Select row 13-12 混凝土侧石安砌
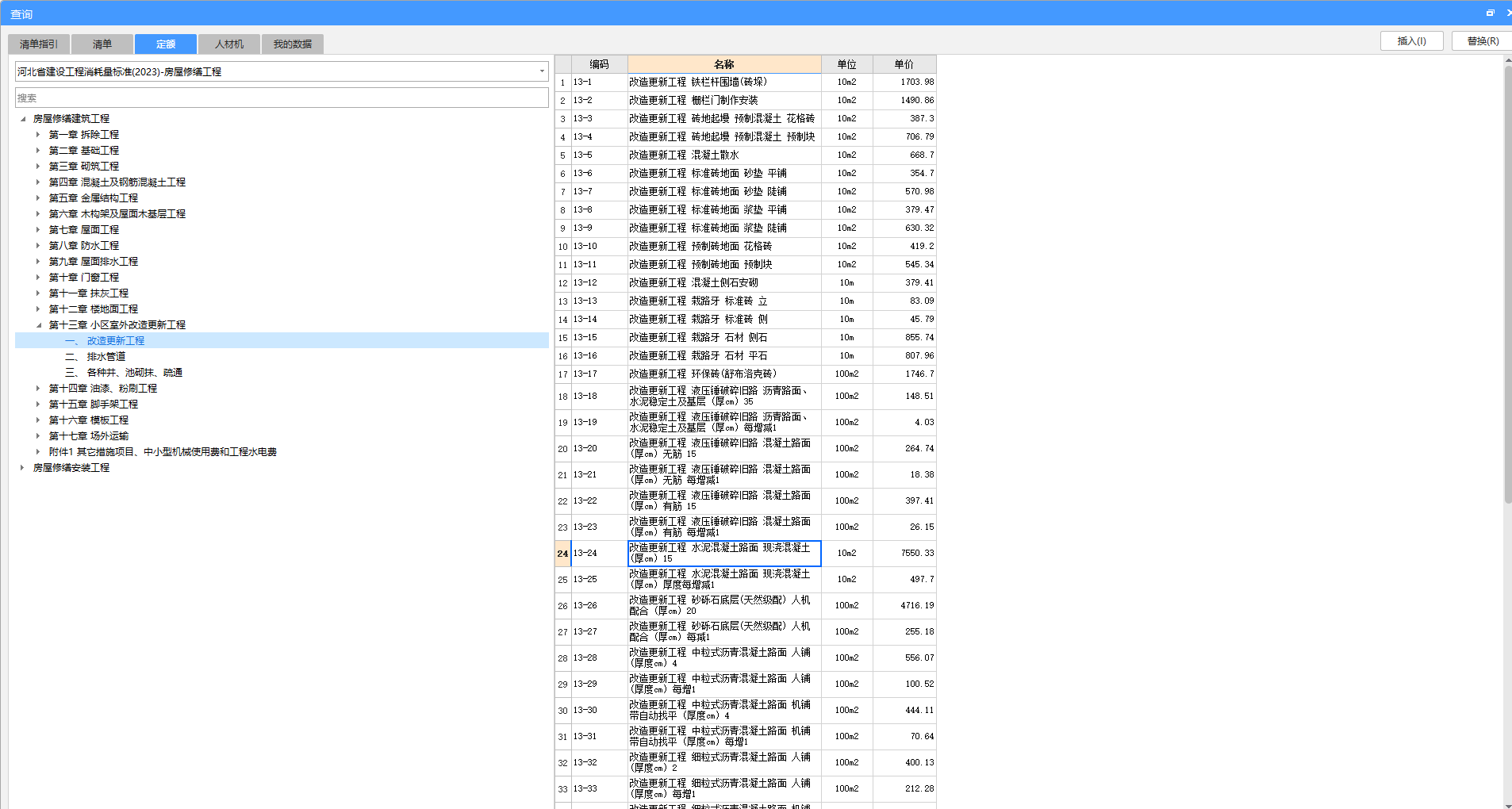The image size is (1512, 809). tap(724, 283)
